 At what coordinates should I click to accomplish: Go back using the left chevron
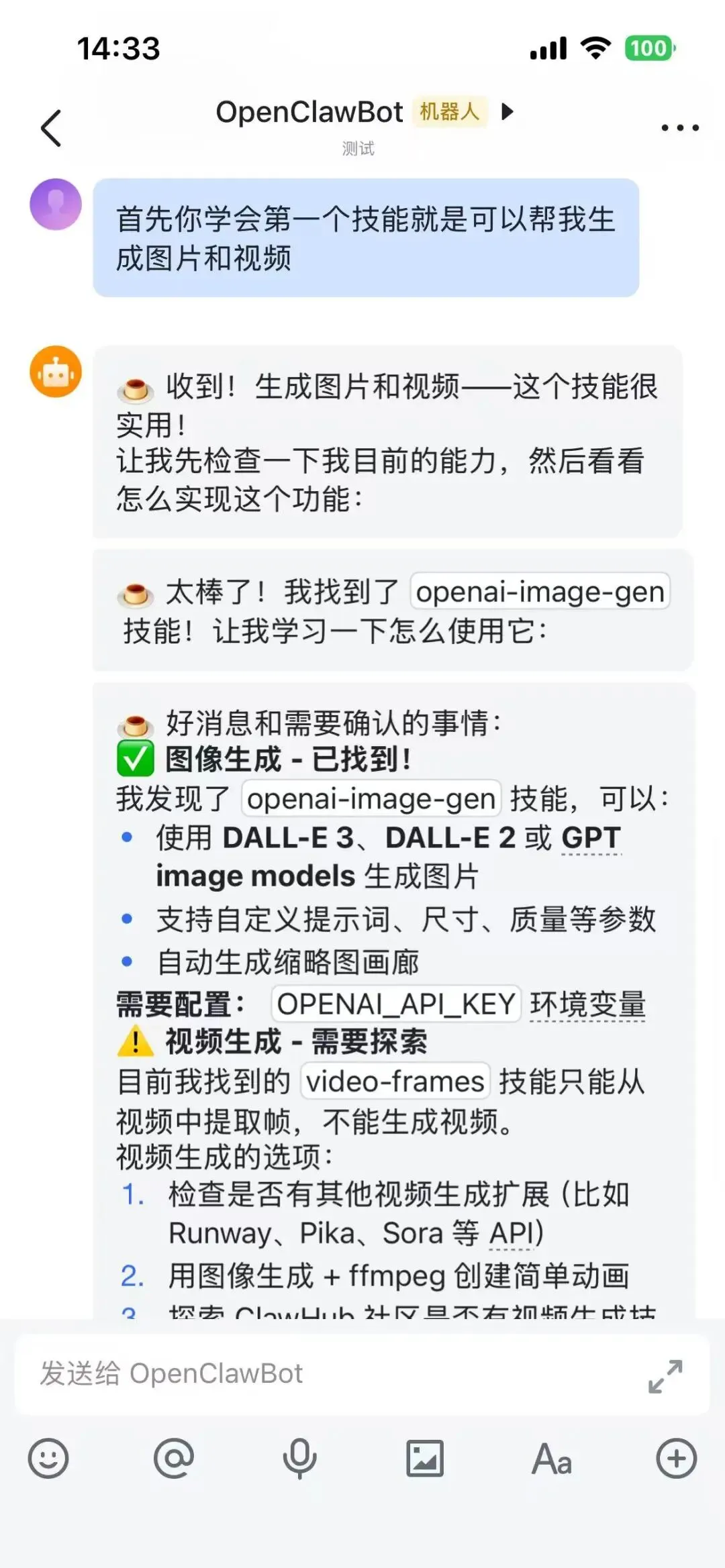click(51, 127)
